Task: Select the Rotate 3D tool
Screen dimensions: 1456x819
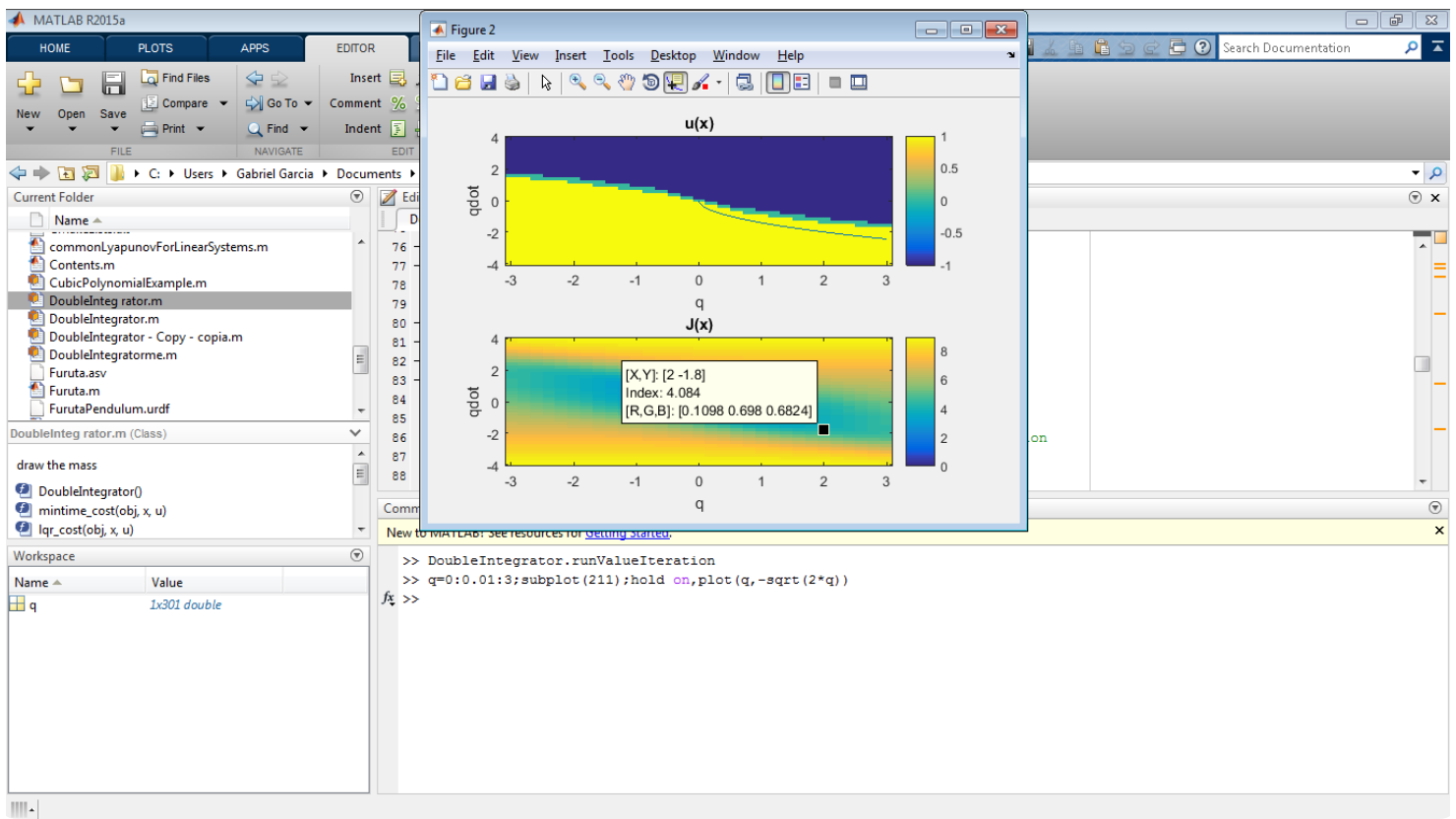Action: pos(650,83)
